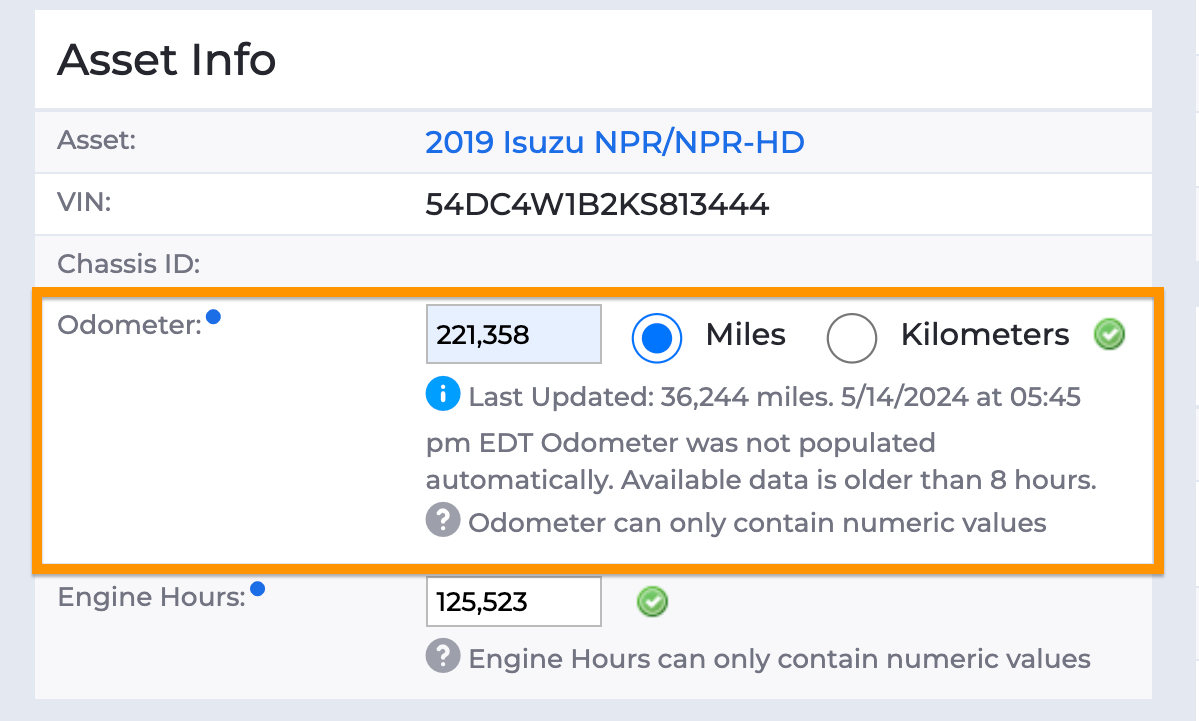Image resolution: width=1199 pixels, height=721 pixels.
Task: Choose the Miles label text
Action: coord(746,335)
